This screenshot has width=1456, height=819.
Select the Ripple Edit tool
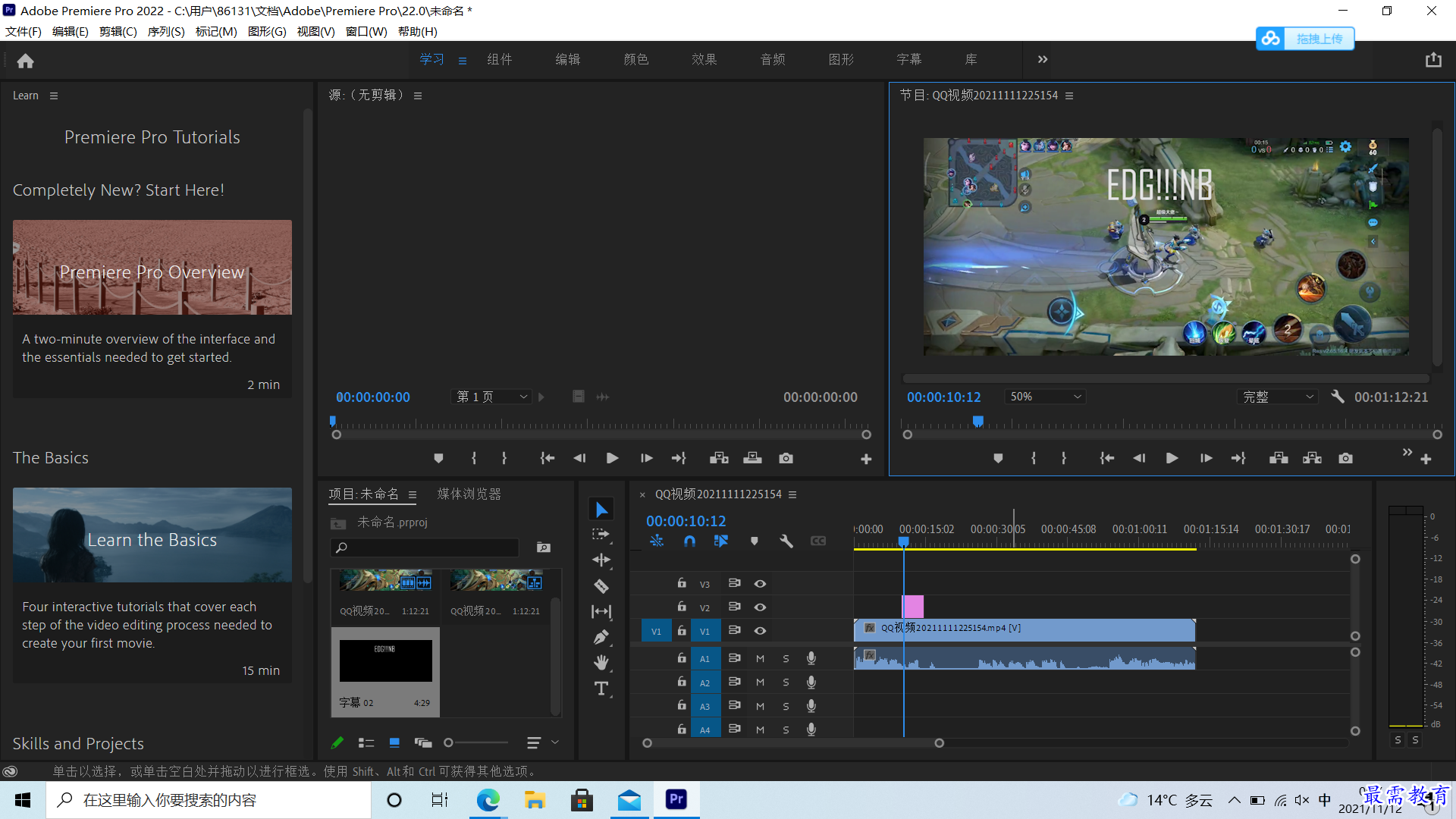[601, 560]
